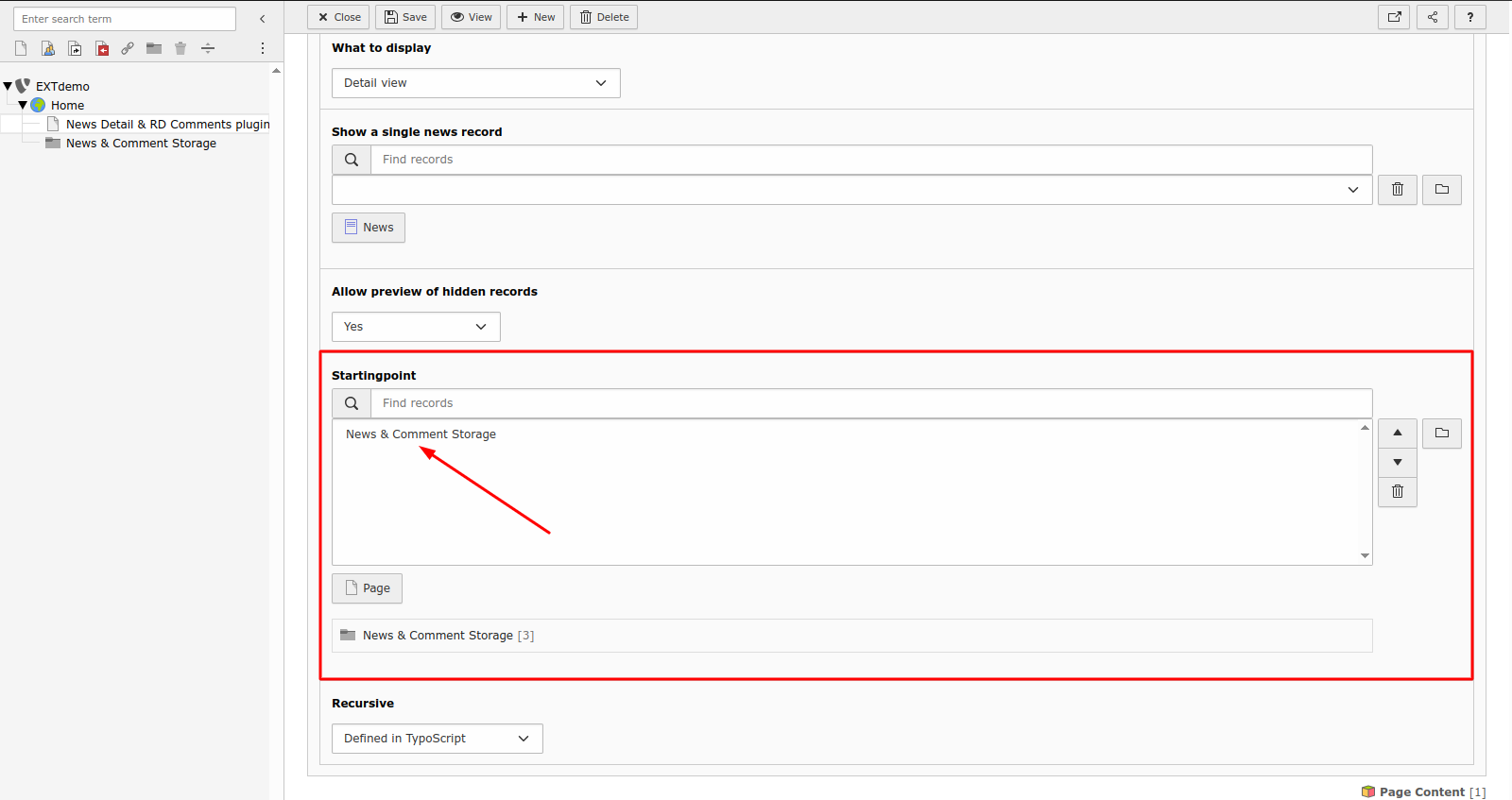Viewport: 1512px width, 800px height.
Task: Click the New button
Action: pos(535,17)
